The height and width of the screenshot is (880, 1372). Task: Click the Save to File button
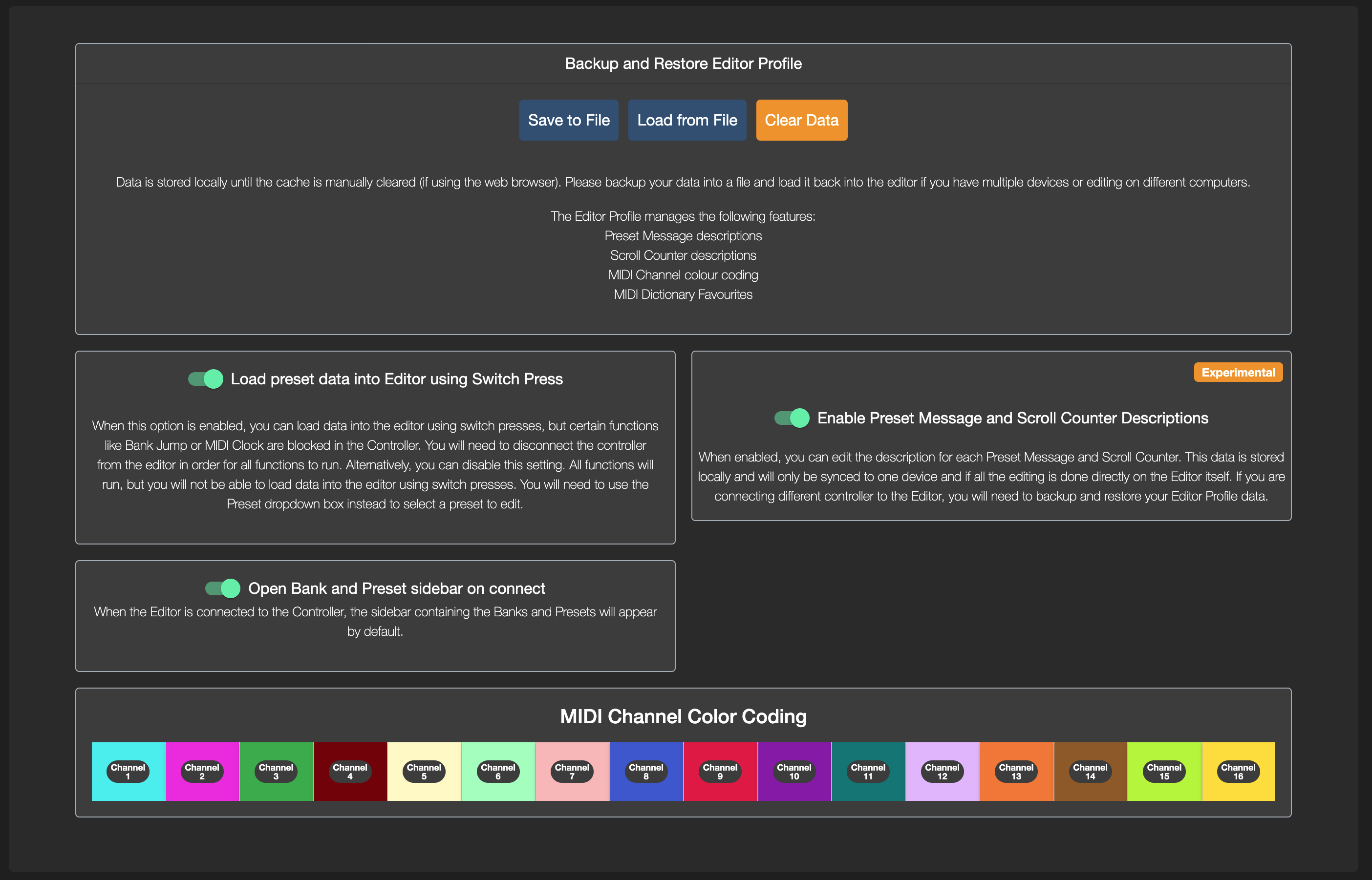pos(568,120)
